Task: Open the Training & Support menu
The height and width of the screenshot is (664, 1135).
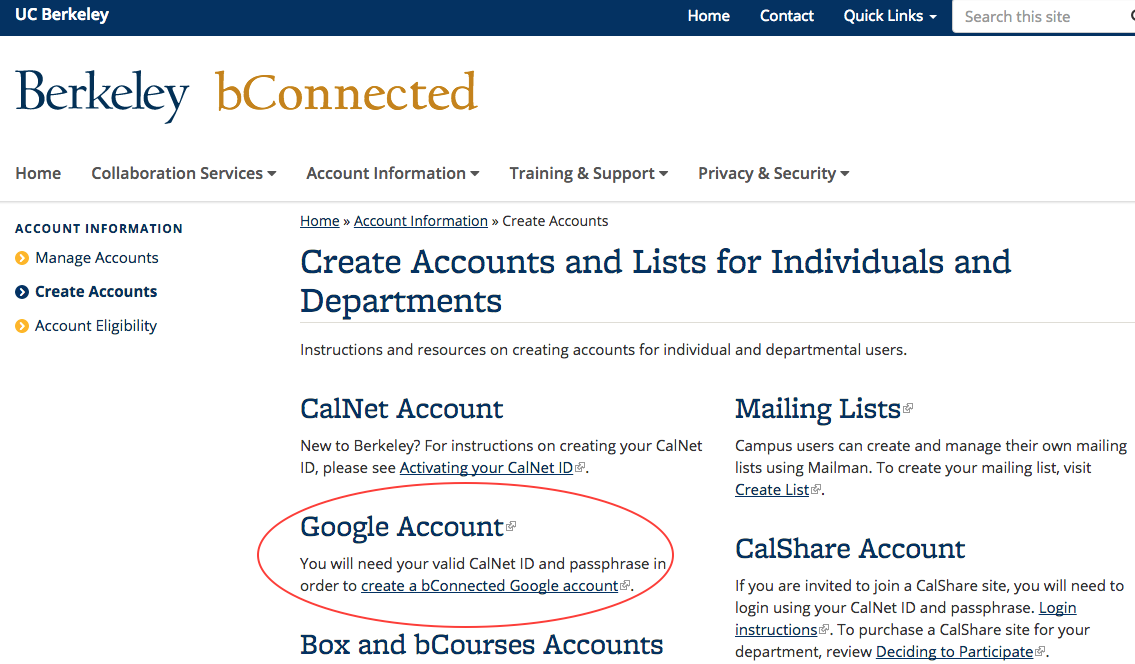Action: (588, 173)
